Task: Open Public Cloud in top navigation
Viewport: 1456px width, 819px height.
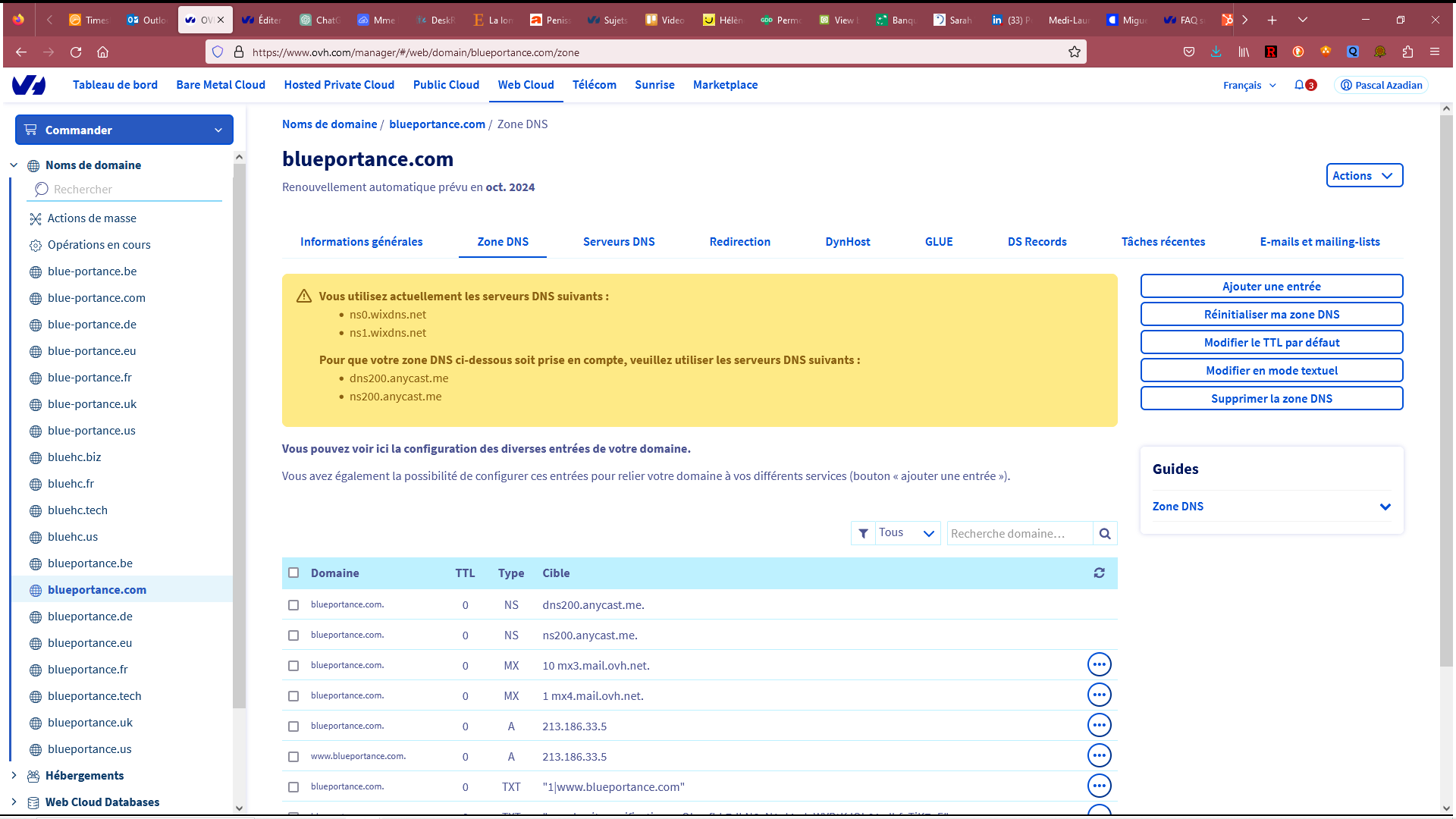Action: [446, 85]
